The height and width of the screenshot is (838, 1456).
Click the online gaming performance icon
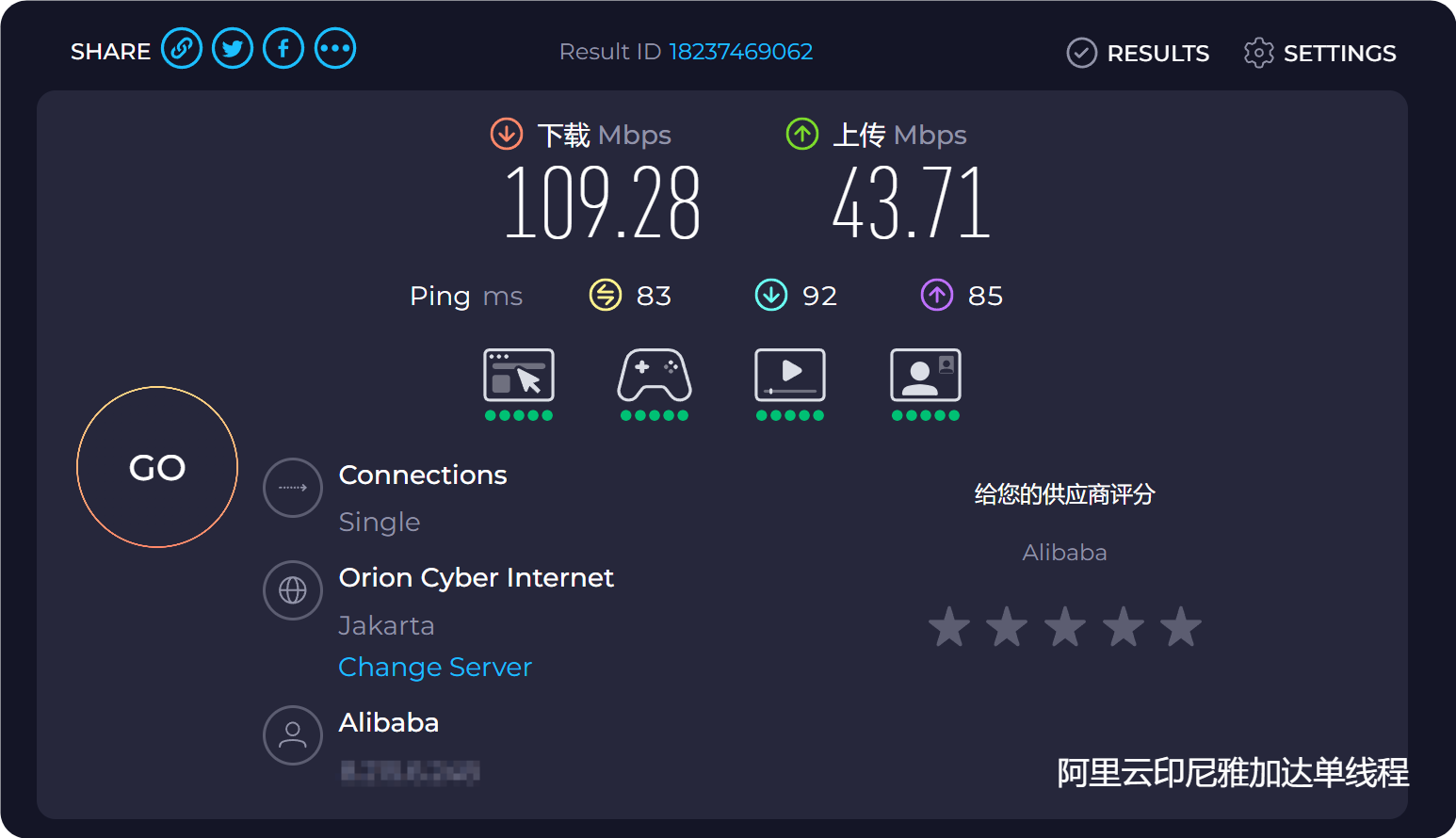(655, 376)
